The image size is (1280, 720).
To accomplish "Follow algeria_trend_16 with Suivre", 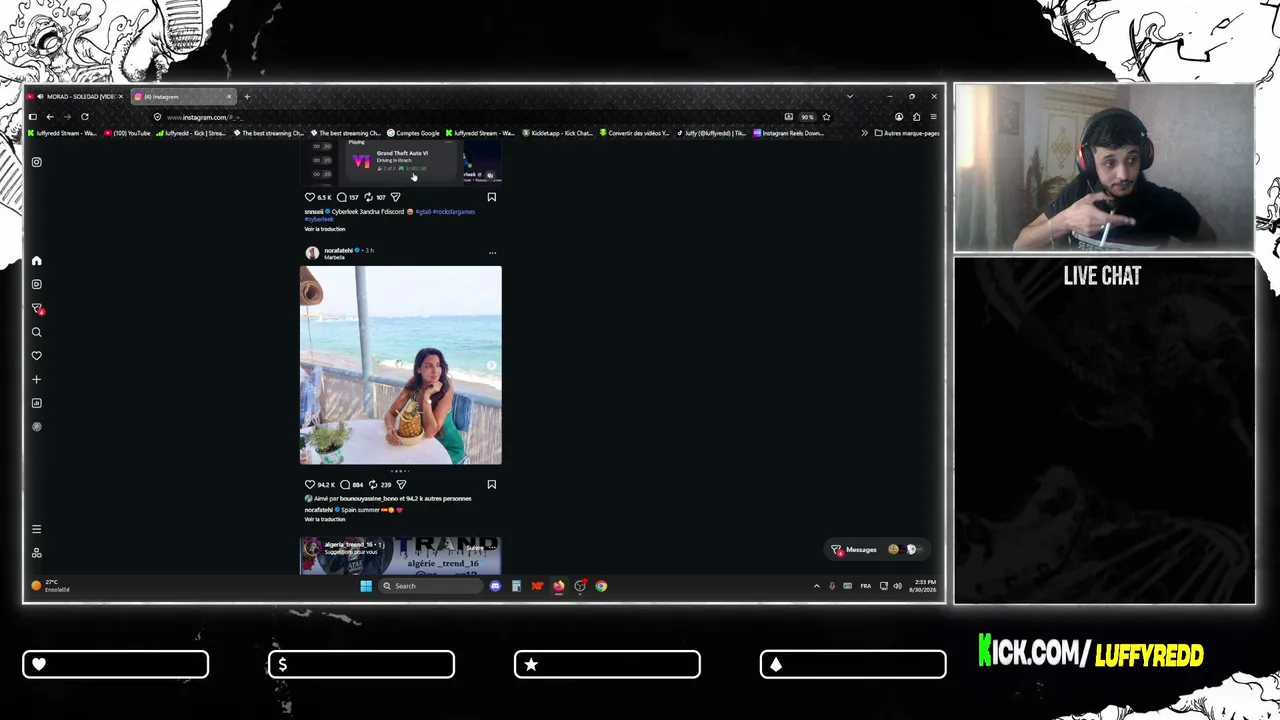I will pyautogui.click(x=475, y=547).
